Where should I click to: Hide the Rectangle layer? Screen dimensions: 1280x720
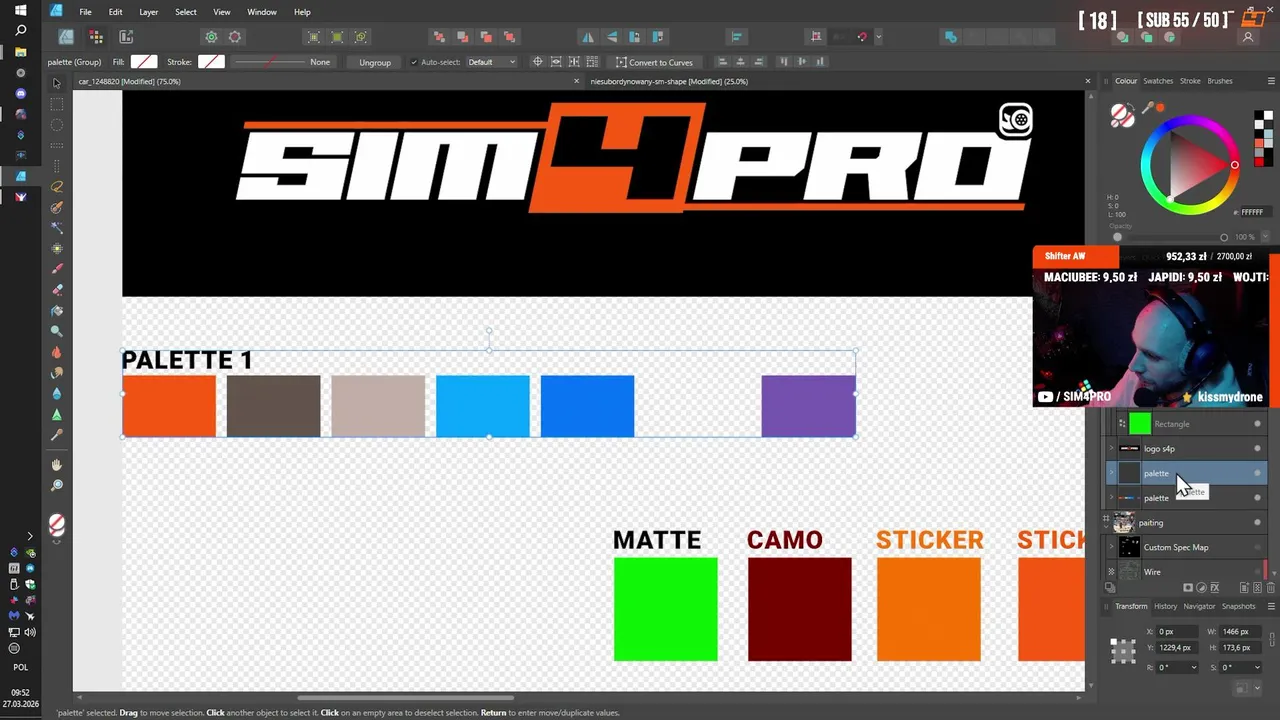(1258, 424)
